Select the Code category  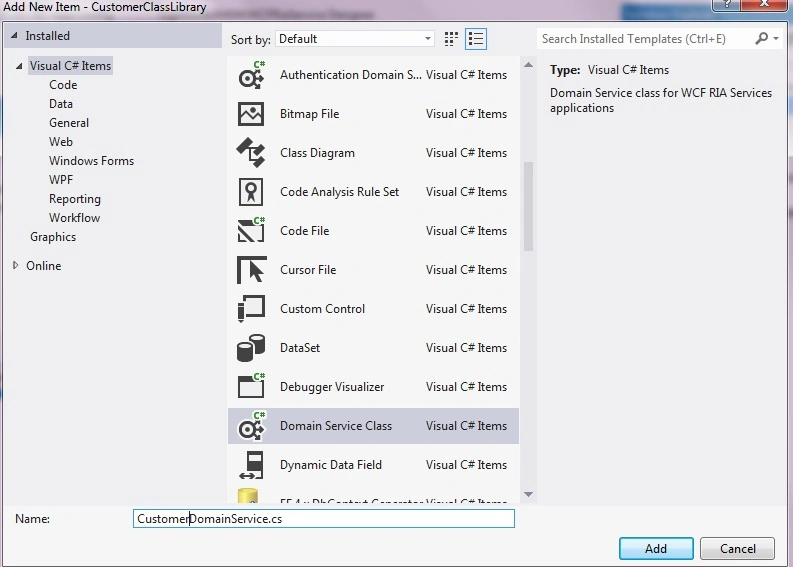click(x=63, y=85)
